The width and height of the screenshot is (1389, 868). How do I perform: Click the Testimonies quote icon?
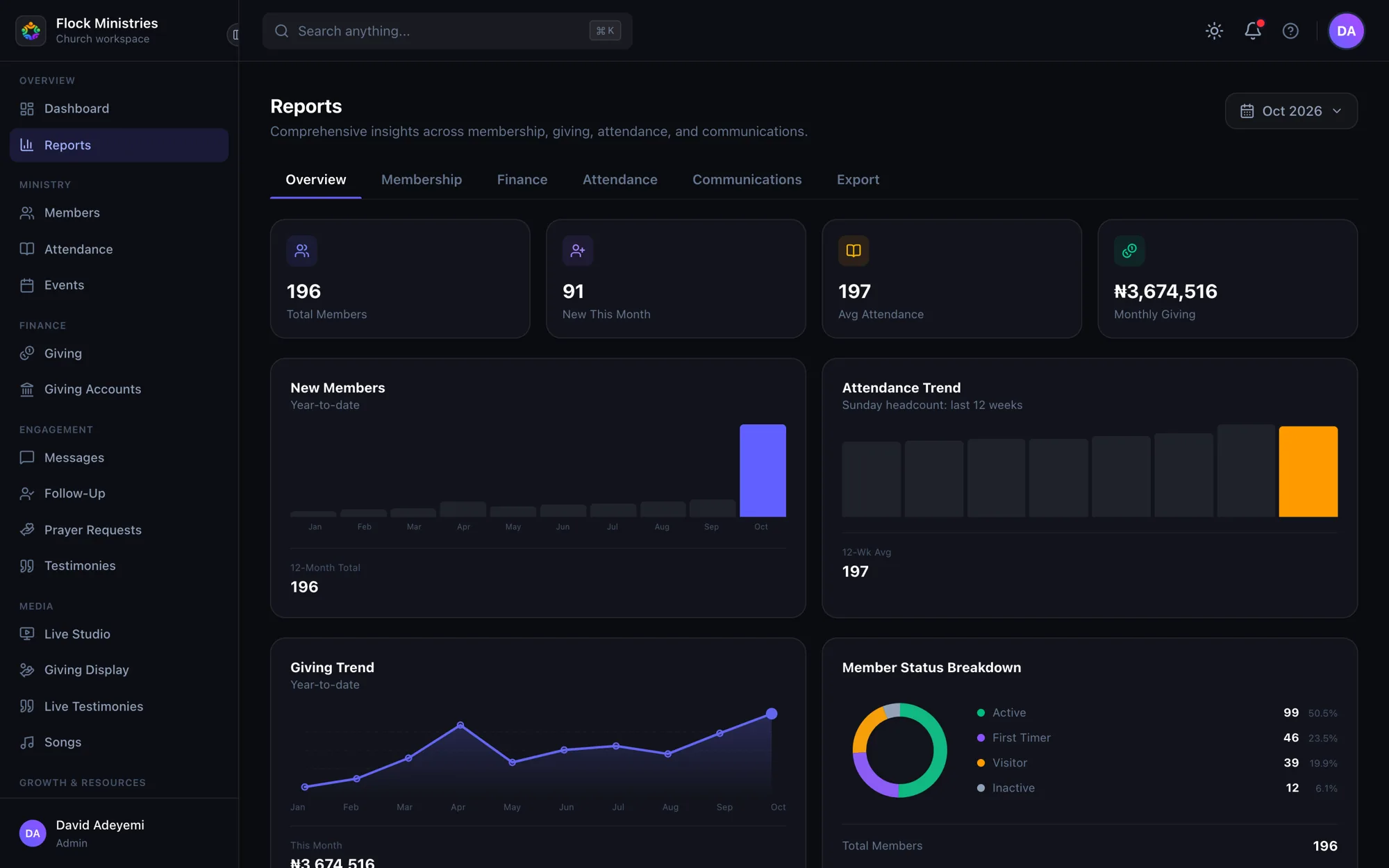pyautogui.click(x=27, y=566)
